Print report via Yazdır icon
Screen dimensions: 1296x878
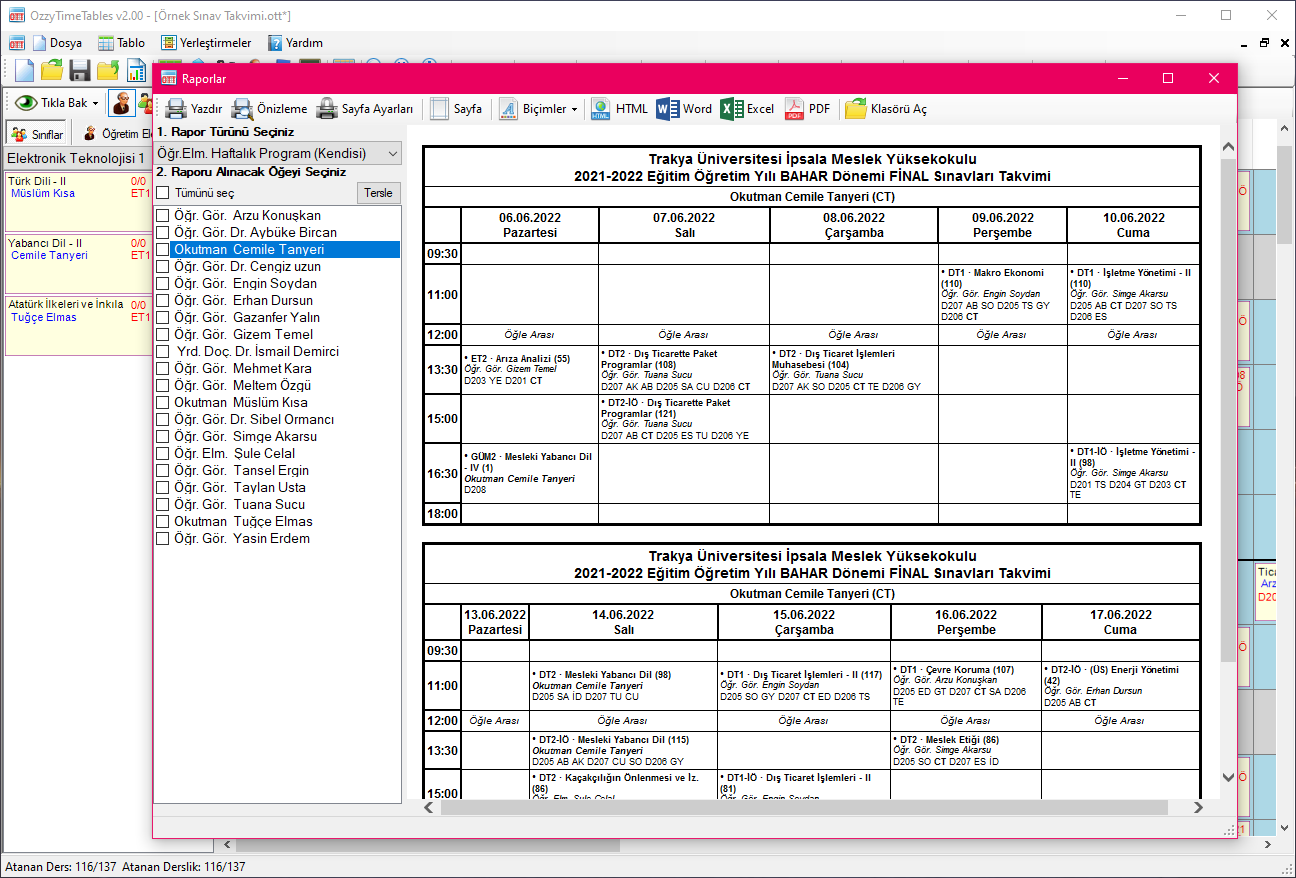pyautogui.click(x=193, y=109)
